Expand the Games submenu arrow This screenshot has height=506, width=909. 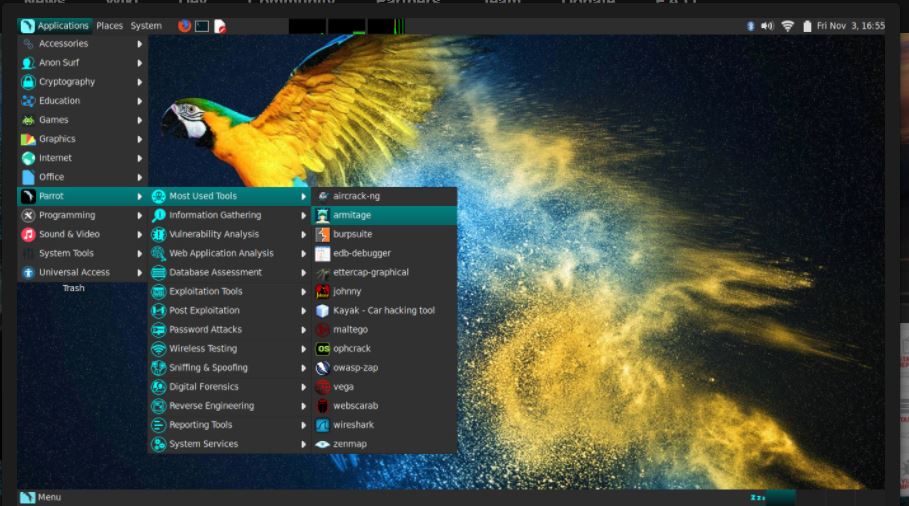click(x=140, y=120)
